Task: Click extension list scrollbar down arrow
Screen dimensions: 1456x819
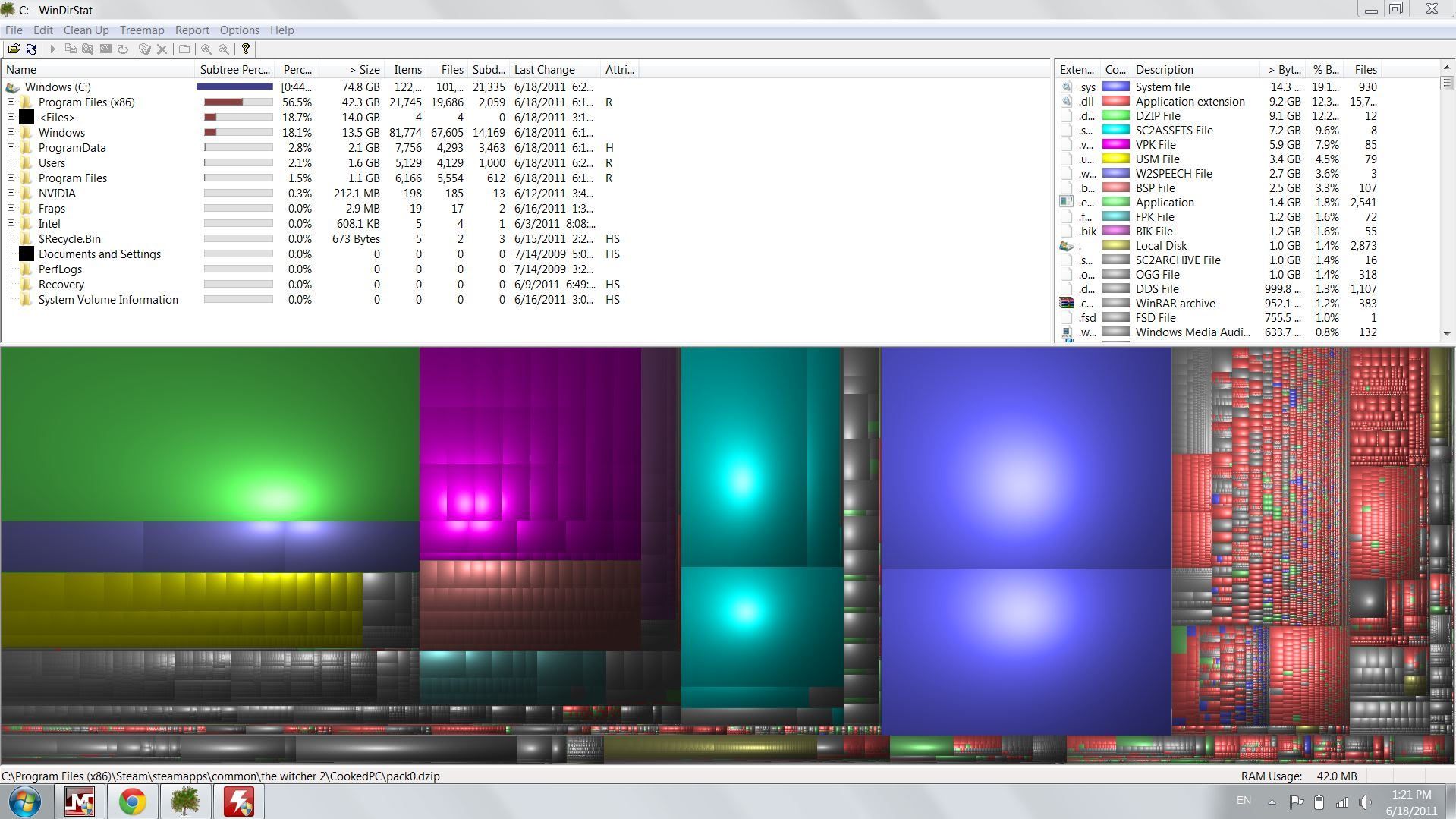Action: pyautogui.click(x=1447, y=334)
